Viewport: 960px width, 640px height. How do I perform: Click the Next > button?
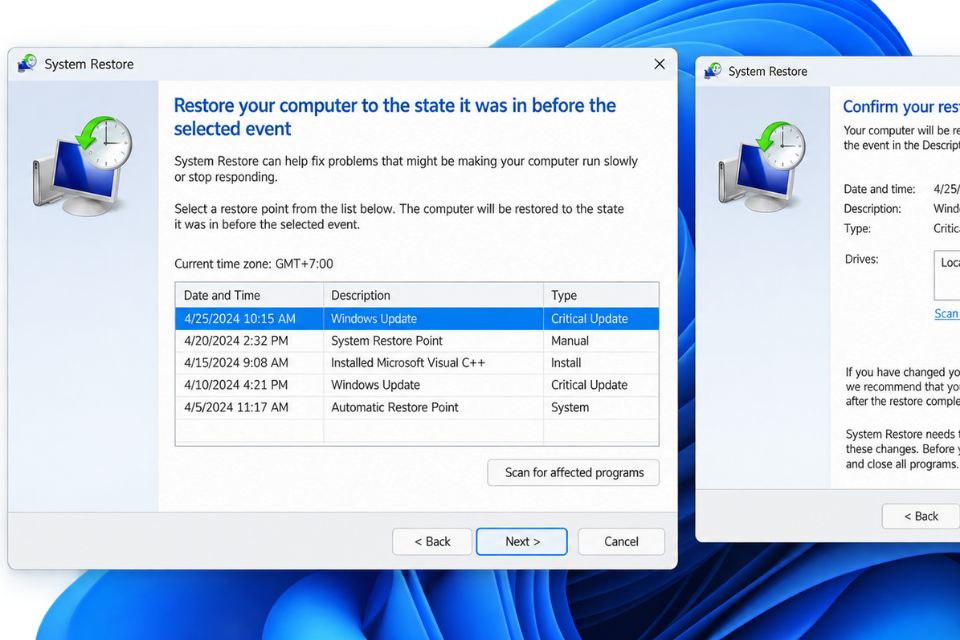click(x=522, y=541)
